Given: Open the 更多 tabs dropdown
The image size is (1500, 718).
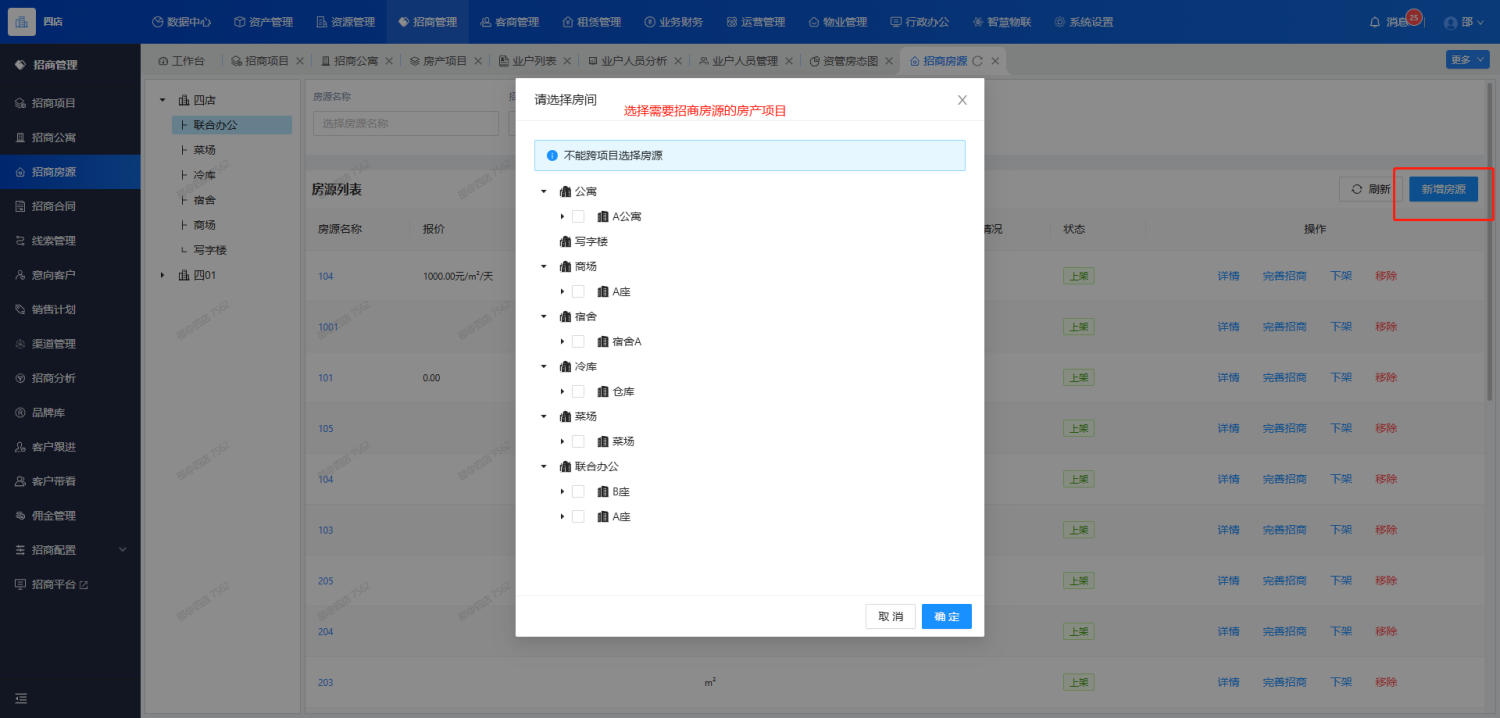Looking at the screenshot, I should [1467, 60].
